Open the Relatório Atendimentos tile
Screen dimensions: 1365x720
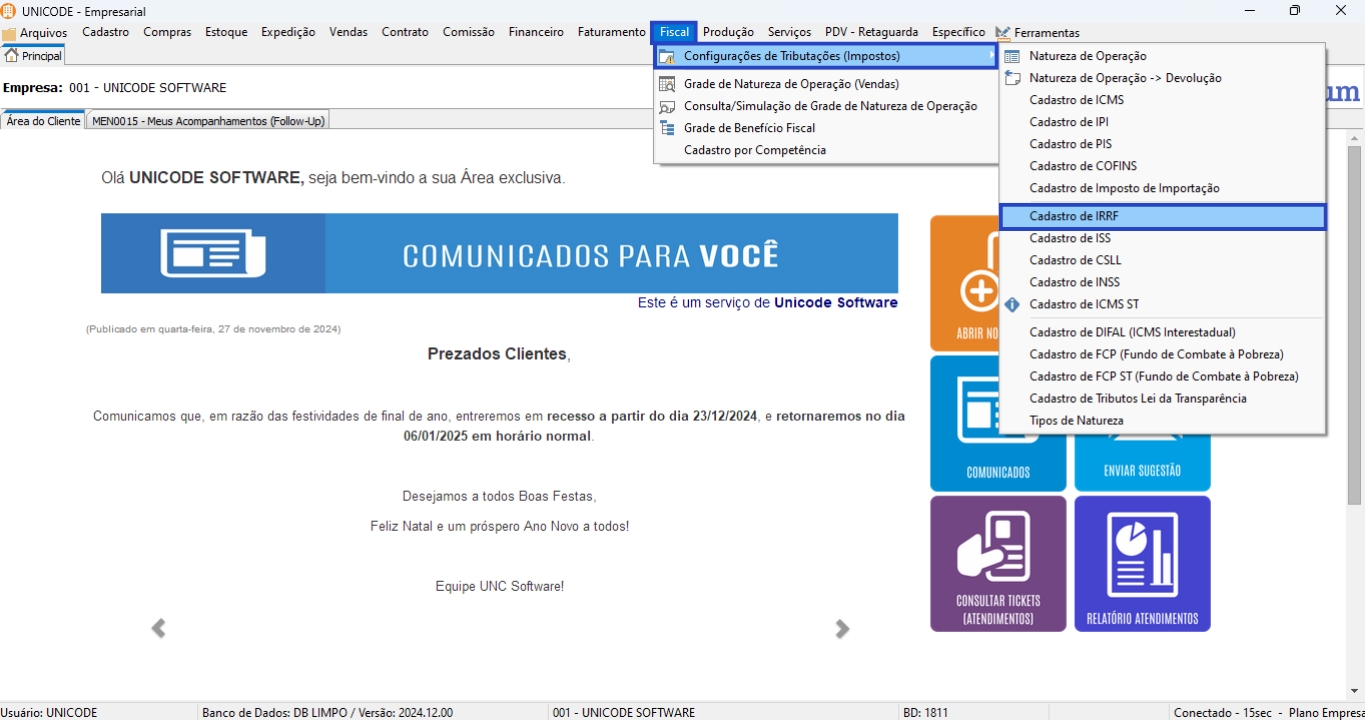(x=1142, y=564)
